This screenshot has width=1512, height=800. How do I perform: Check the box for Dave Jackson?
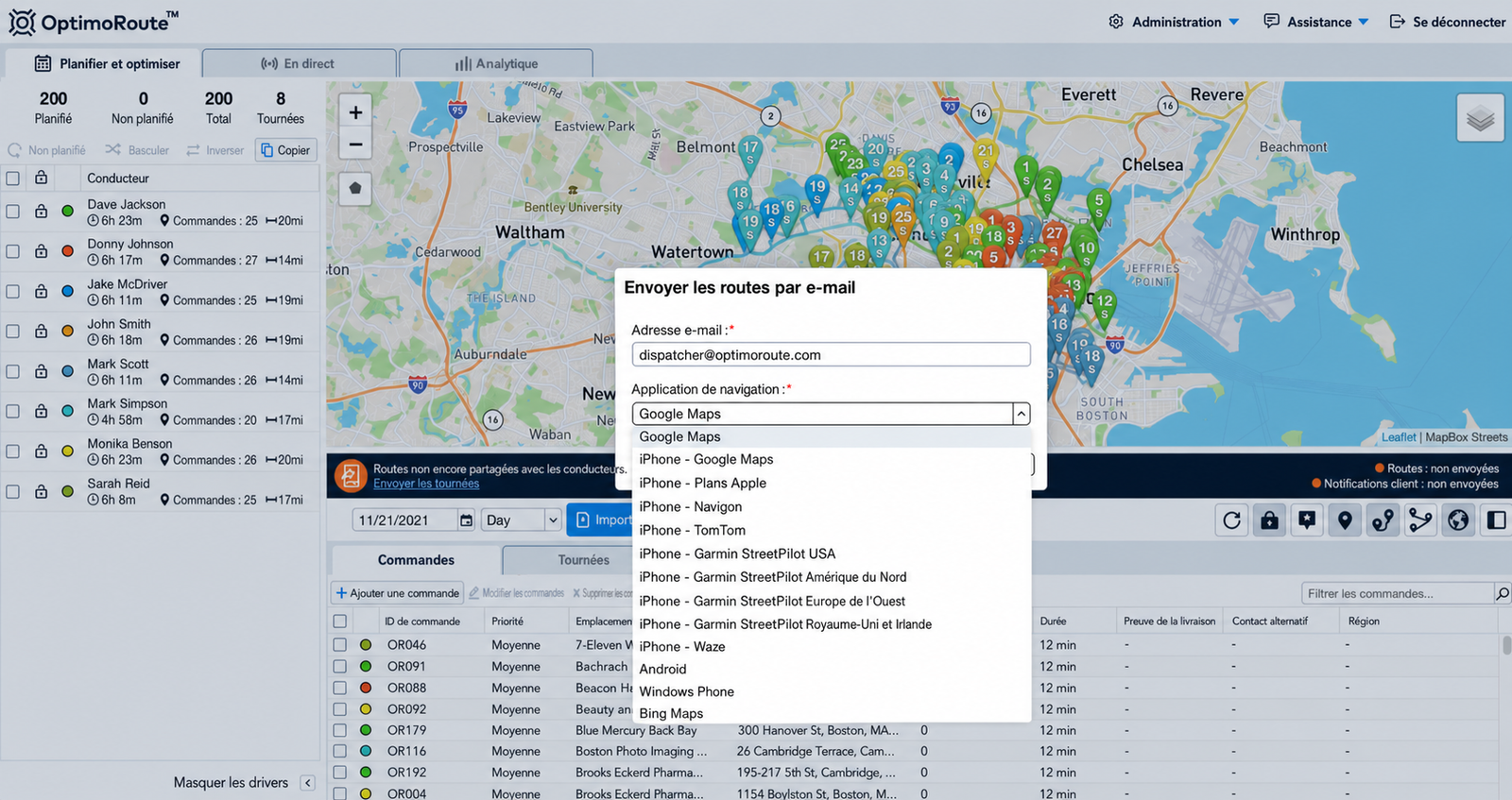pyautogui.click(x=13, y=212)
